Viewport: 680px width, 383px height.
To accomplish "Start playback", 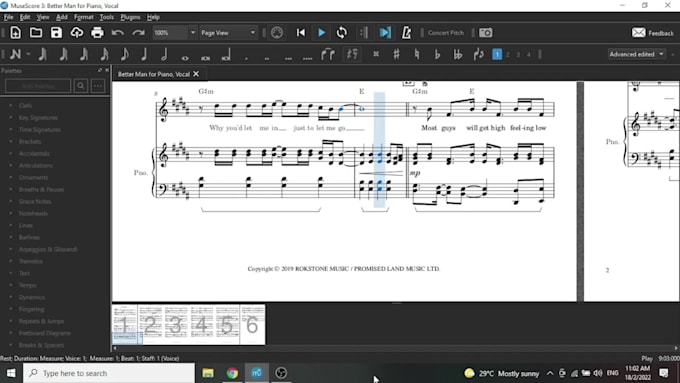I will tap(321, 33).
